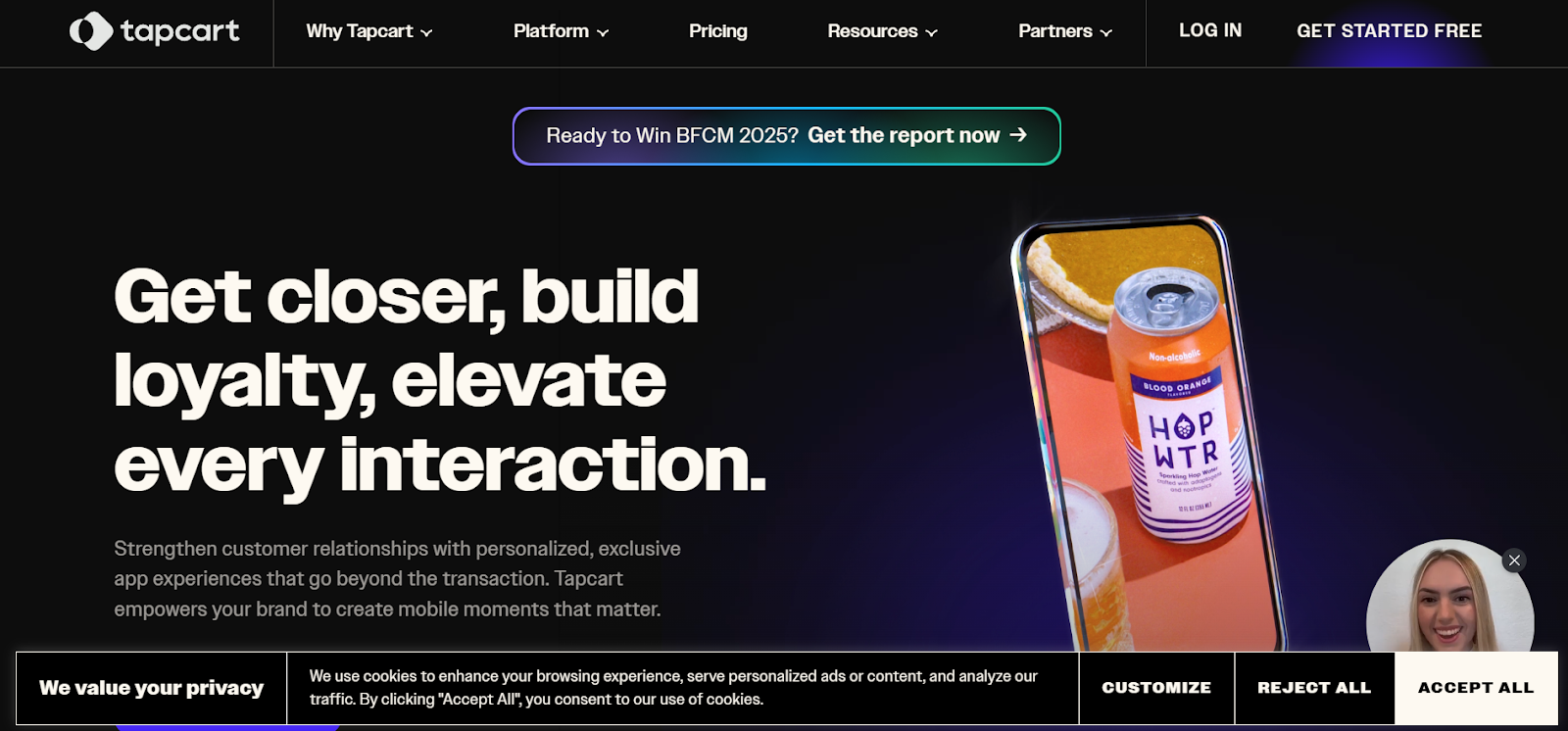
Task: Select the Resources menu label
Action: pos(872,31)
